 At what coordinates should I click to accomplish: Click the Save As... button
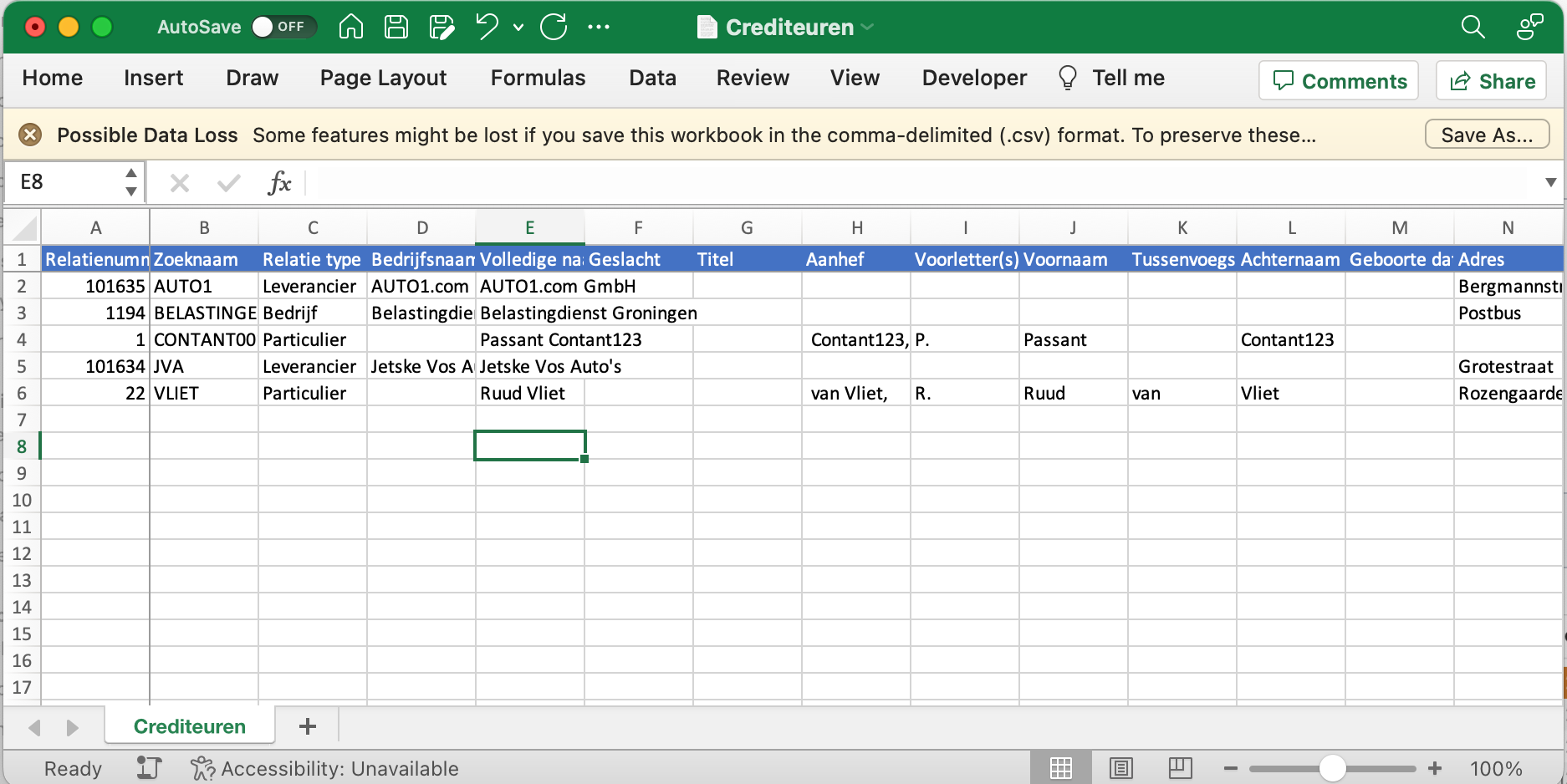[x=1487, y=135]
